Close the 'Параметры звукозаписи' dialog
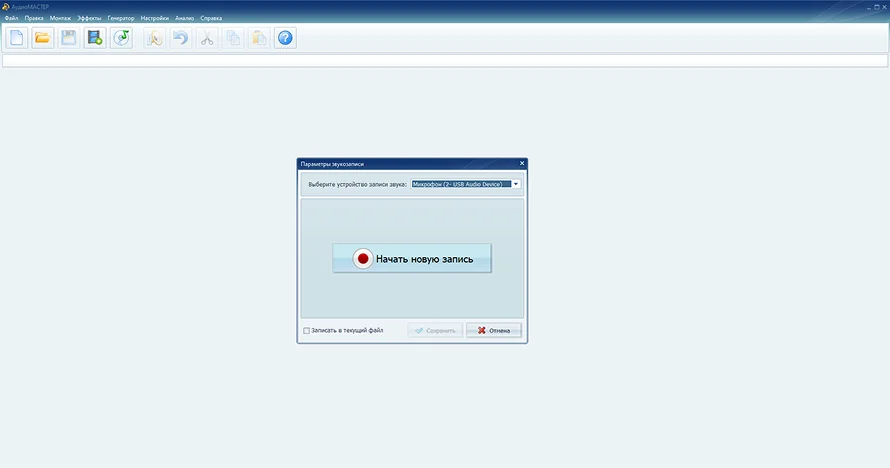890x468 pixels. click(521, 162)
